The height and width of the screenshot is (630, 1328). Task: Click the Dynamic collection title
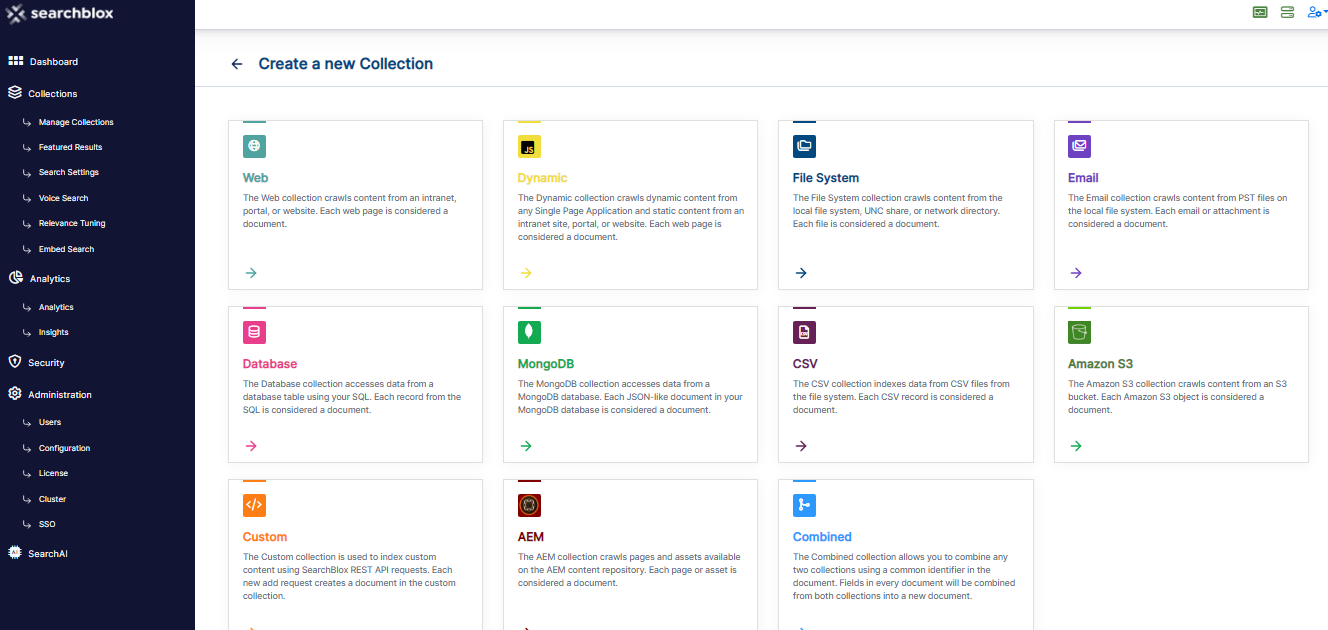point(542,178)
